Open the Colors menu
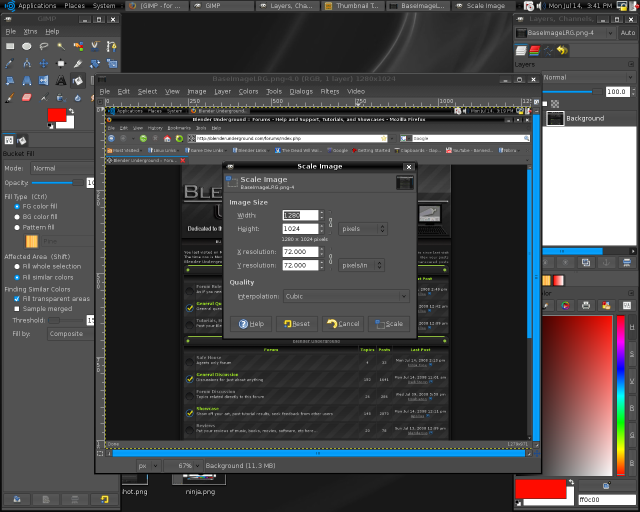 coord(248,91)
